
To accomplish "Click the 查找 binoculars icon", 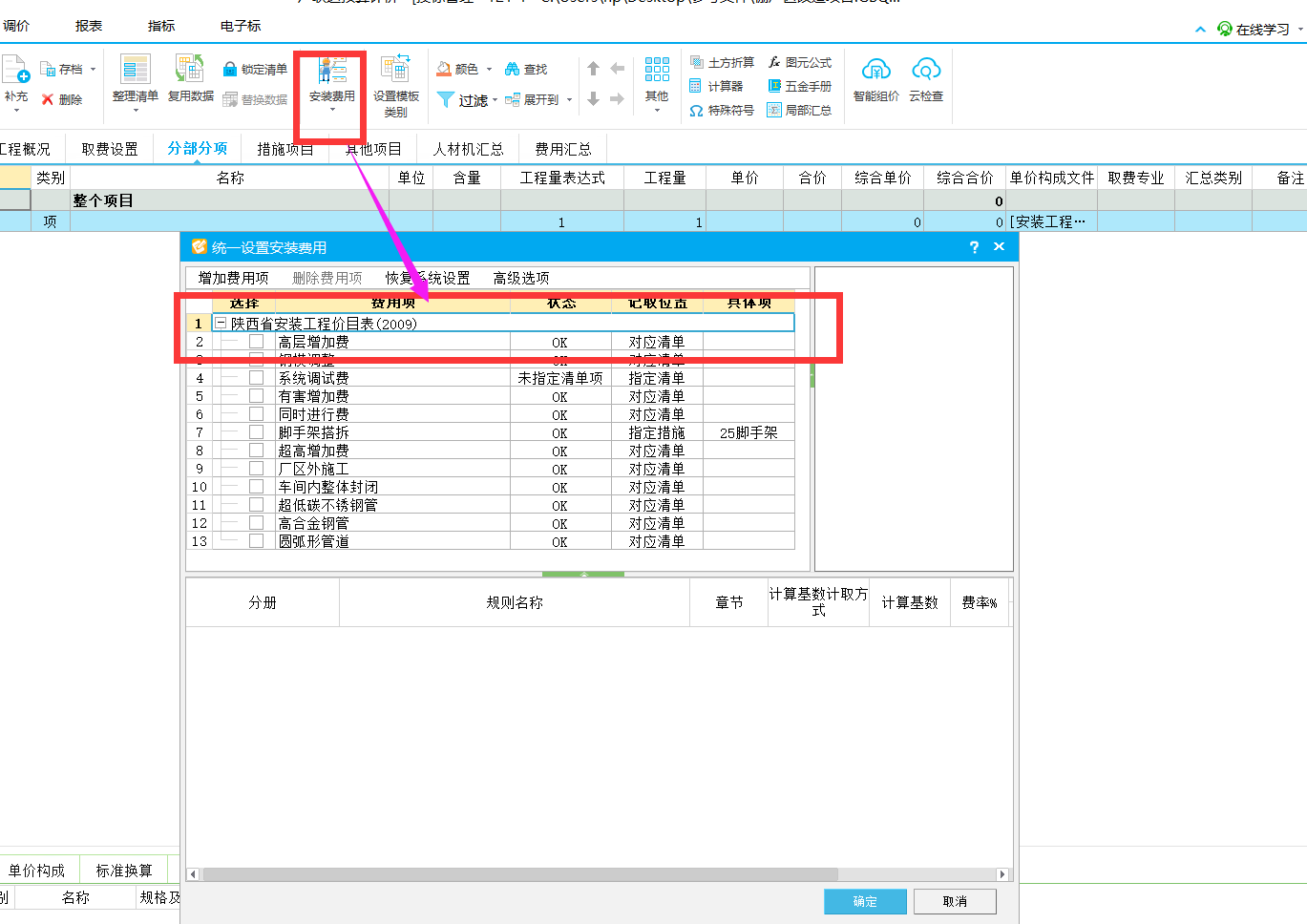I will tap(513, 70).
